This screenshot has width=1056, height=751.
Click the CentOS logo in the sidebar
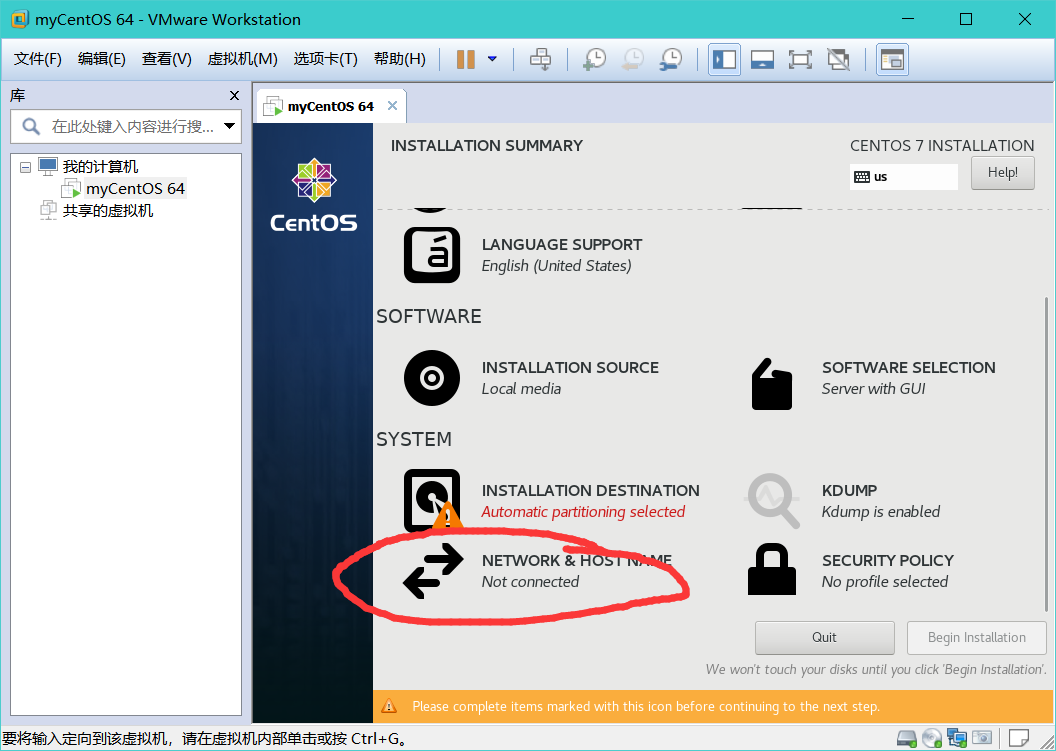314,195
